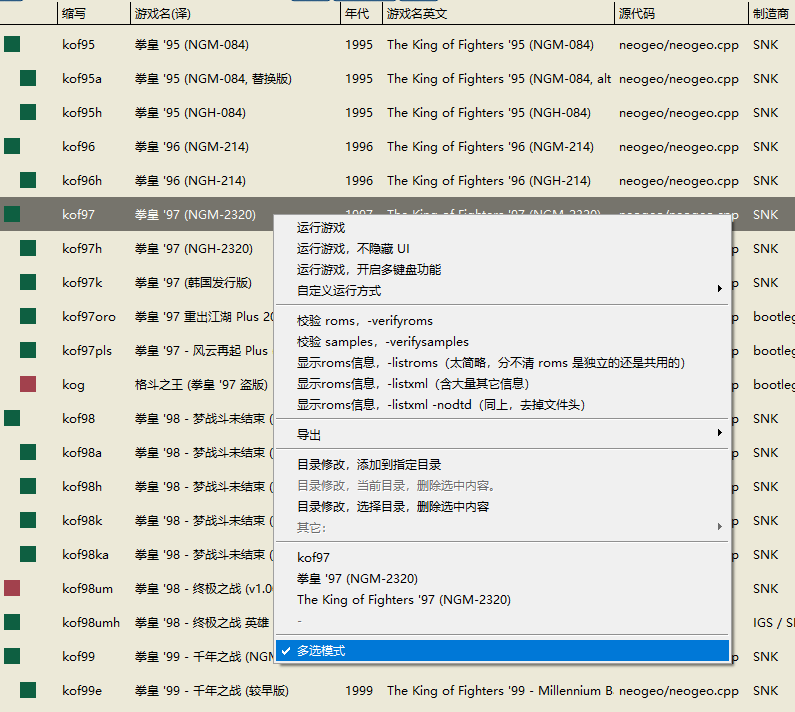The height and width of the screenshot is (712, 795).
Task: Click the green status icon for kof98a
Action: pyautogui.click(x=28, y=452)
